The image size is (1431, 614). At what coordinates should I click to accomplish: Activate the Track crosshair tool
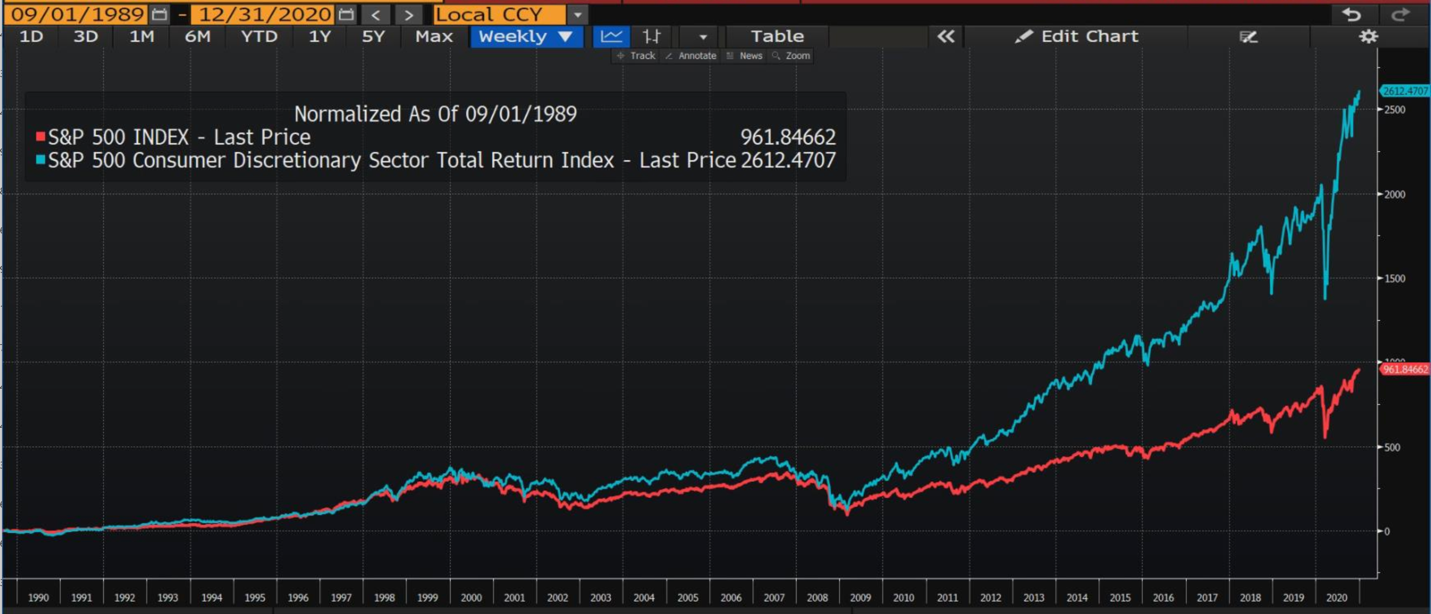click(x=636, y=56)
